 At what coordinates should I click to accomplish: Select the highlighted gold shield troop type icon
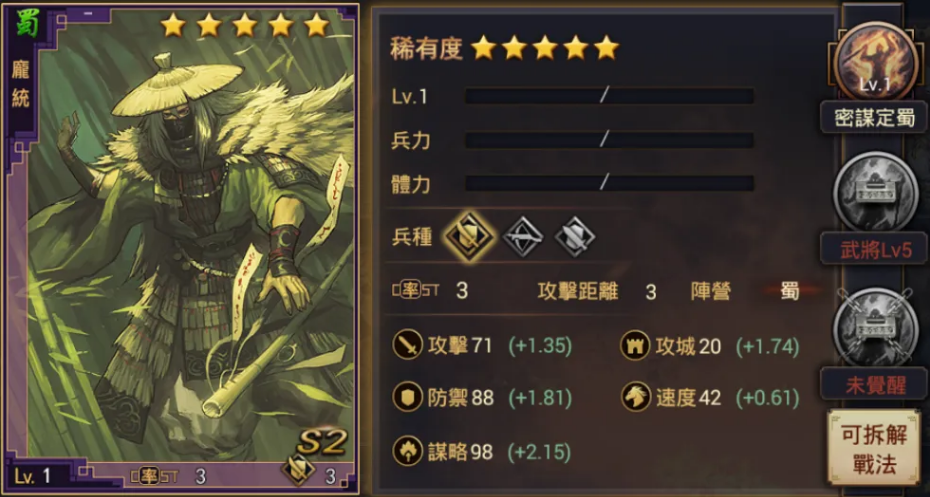coord(470,236)
